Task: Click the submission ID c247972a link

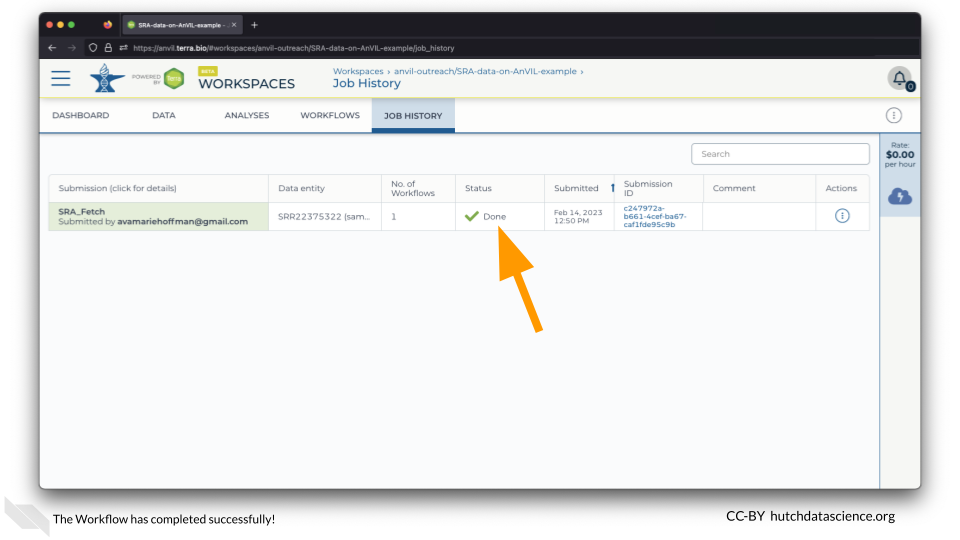Action: click(x=654, y=216)
